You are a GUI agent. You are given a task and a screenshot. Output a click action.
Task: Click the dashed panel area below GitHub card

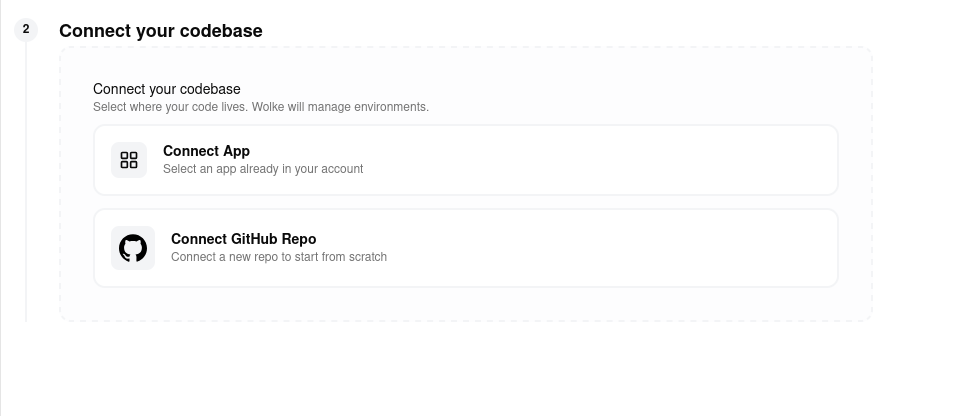pyautogui.click(x=465, y=304)
